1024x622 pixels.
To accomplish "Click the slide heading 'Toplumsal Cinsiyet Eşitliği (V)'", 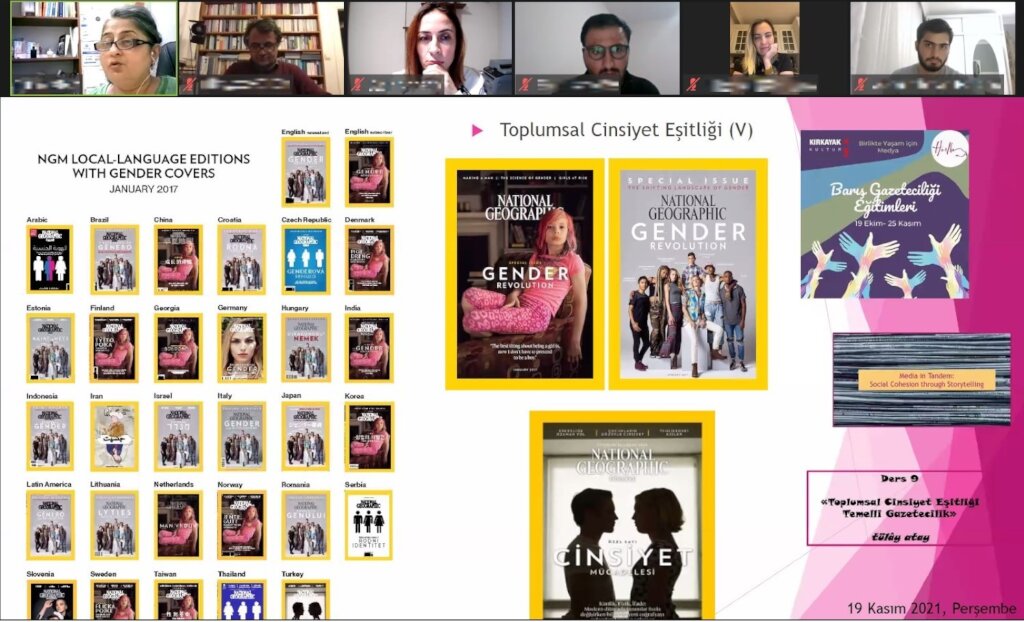I will point(626,130).
